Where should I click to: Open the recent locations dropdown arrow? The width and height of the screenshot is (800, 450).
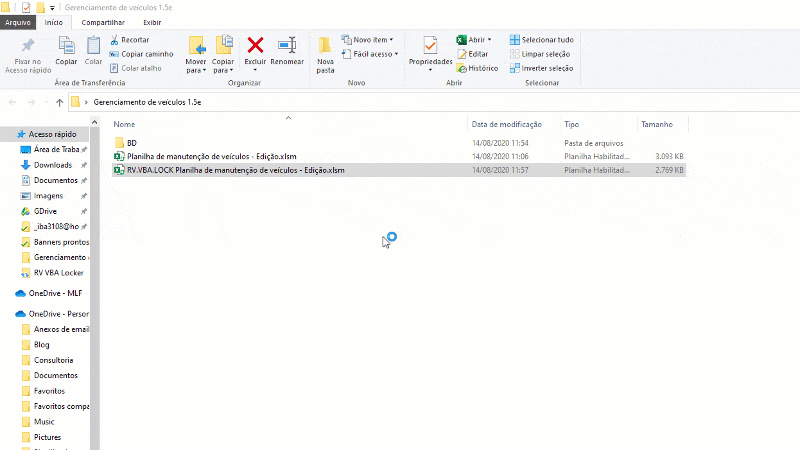pyautogui.click(x=46, y=103)
